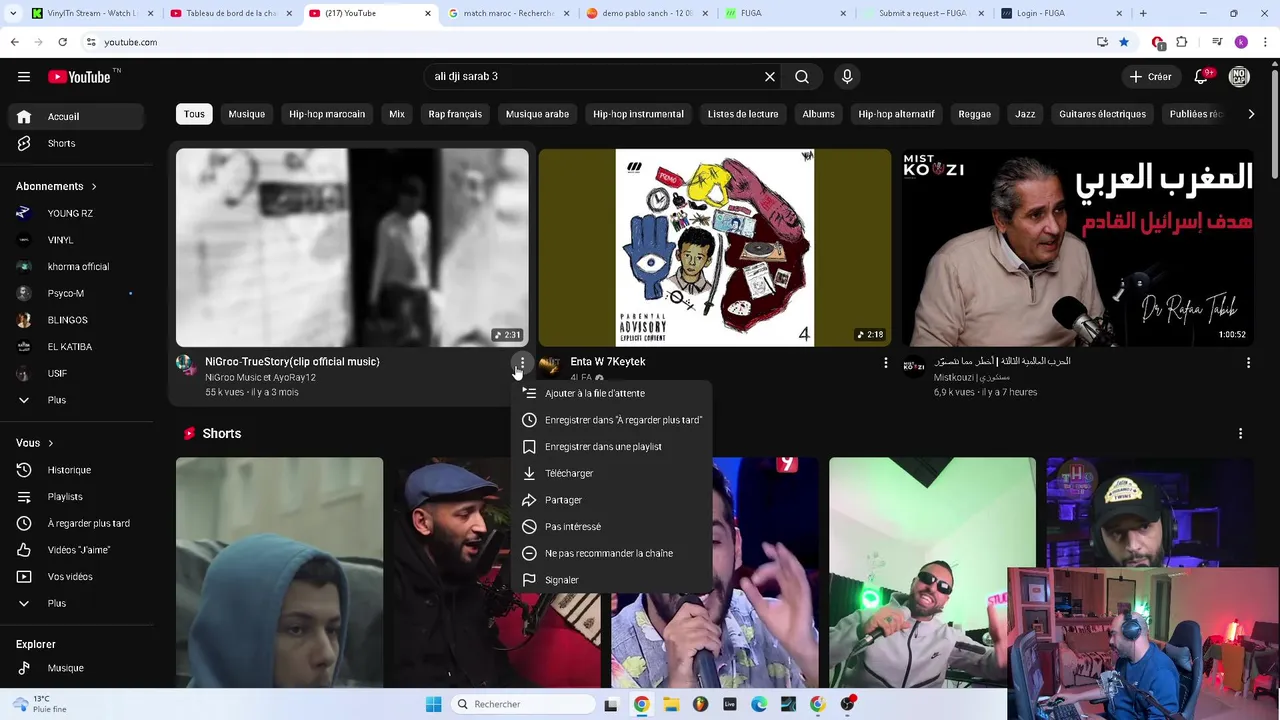
Task: Select the Rap français filter chip
Action: point(455,114)
